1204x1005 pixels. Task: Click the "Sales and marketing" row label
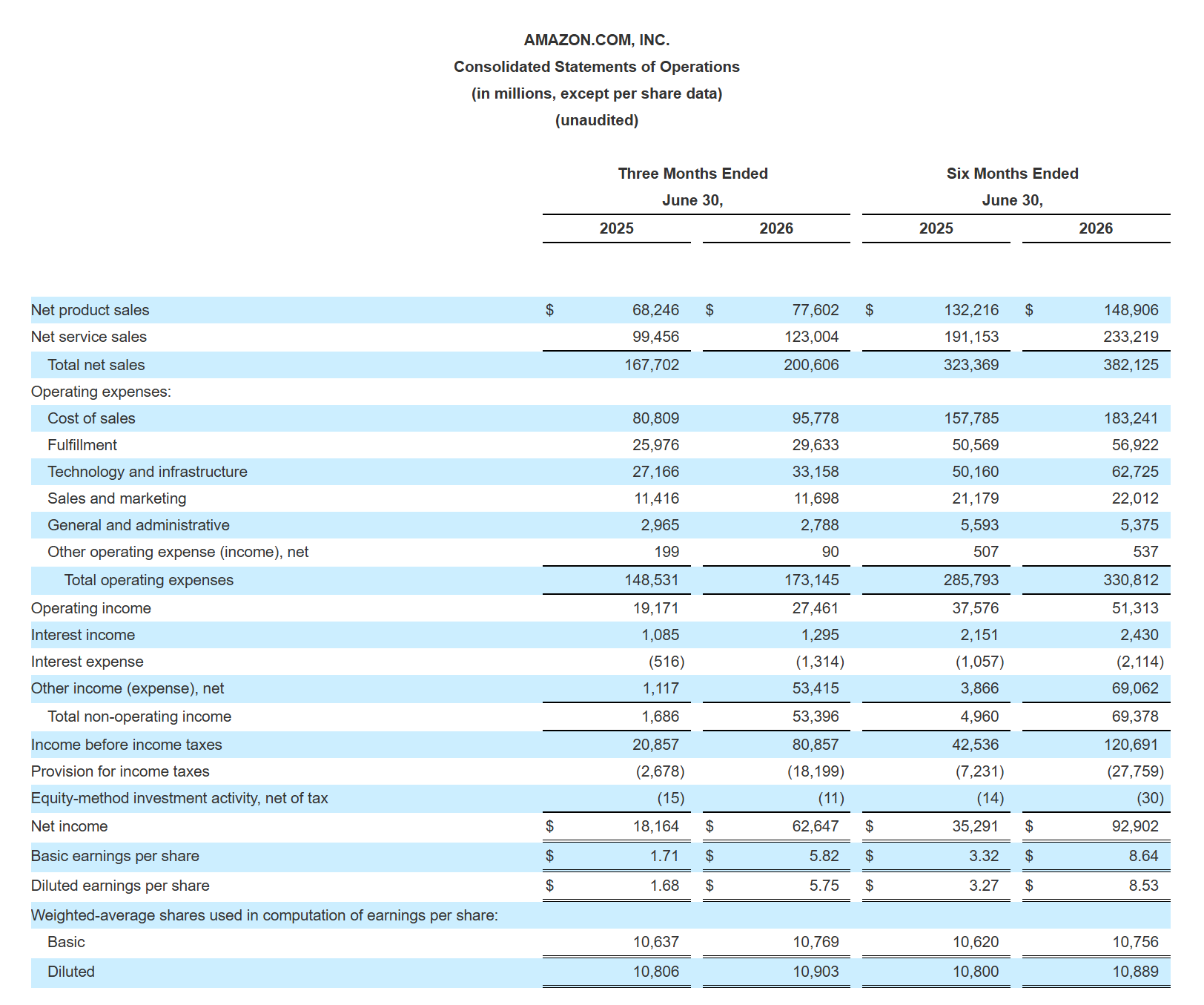pyautogui.click(x=117, y=498)
